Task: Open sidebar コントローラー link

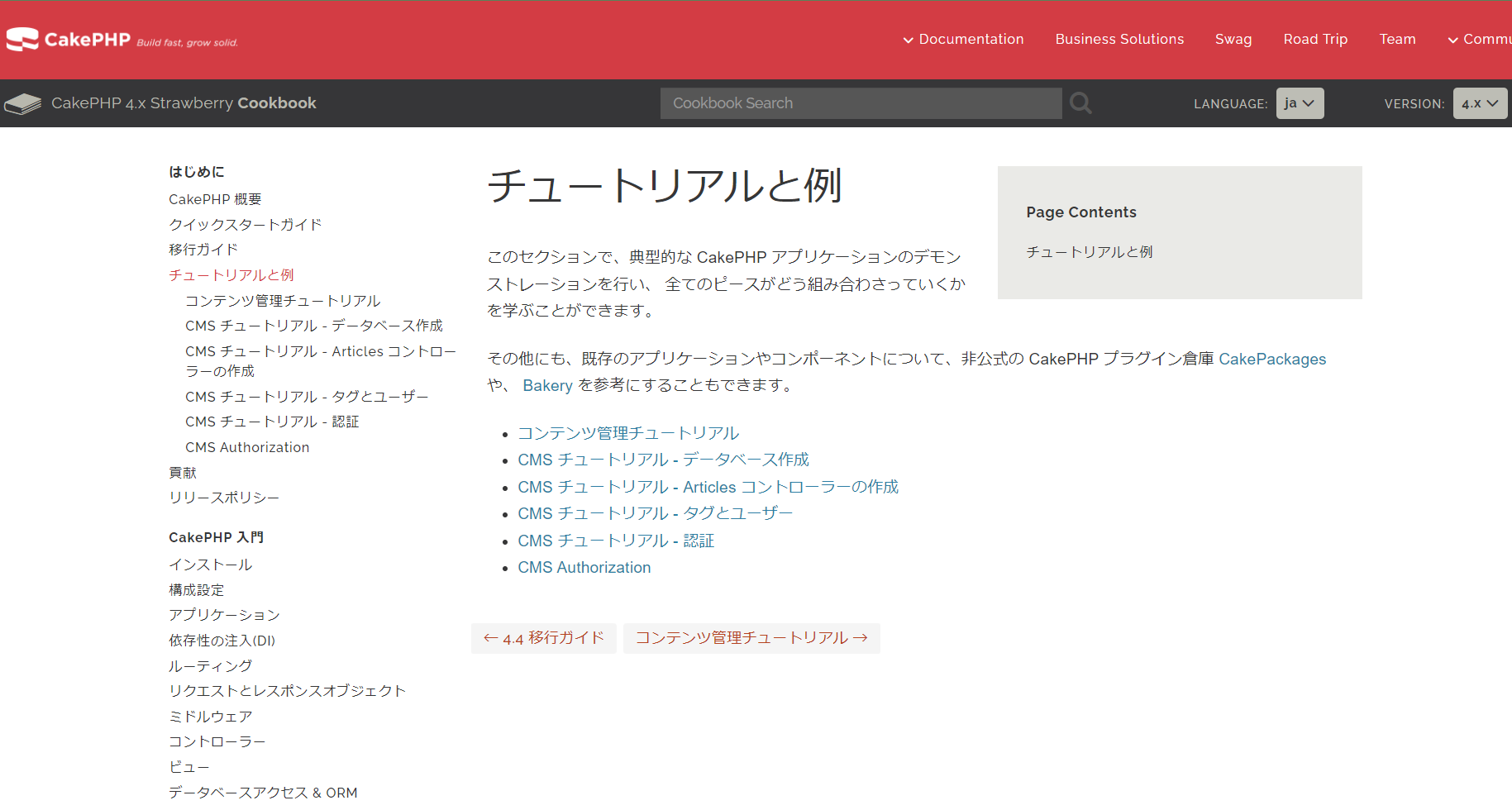Action: (217, 741)
